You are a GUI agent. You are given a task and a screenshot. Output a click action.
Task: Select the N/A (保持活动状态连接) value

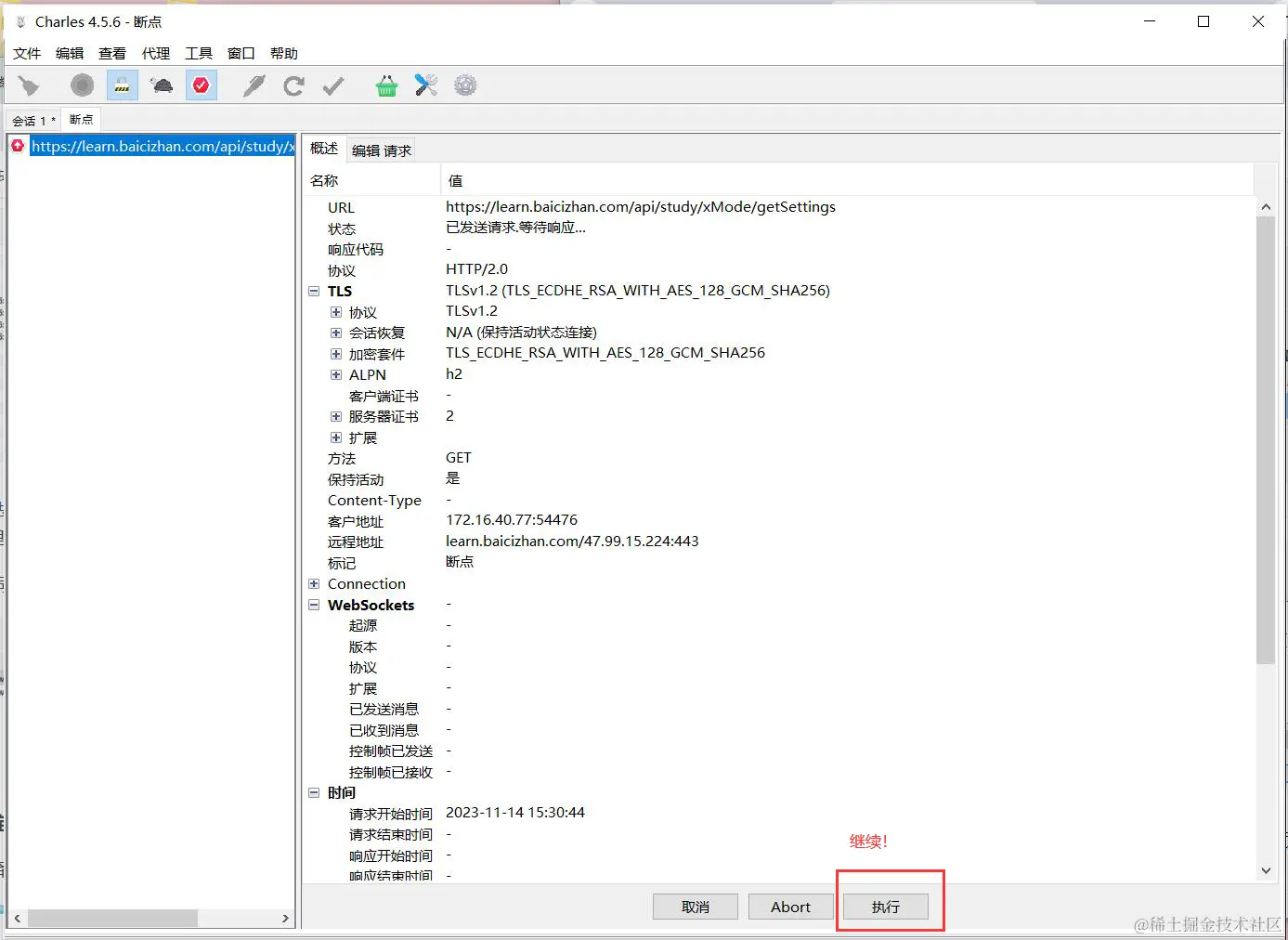click(x=521, y=333)
